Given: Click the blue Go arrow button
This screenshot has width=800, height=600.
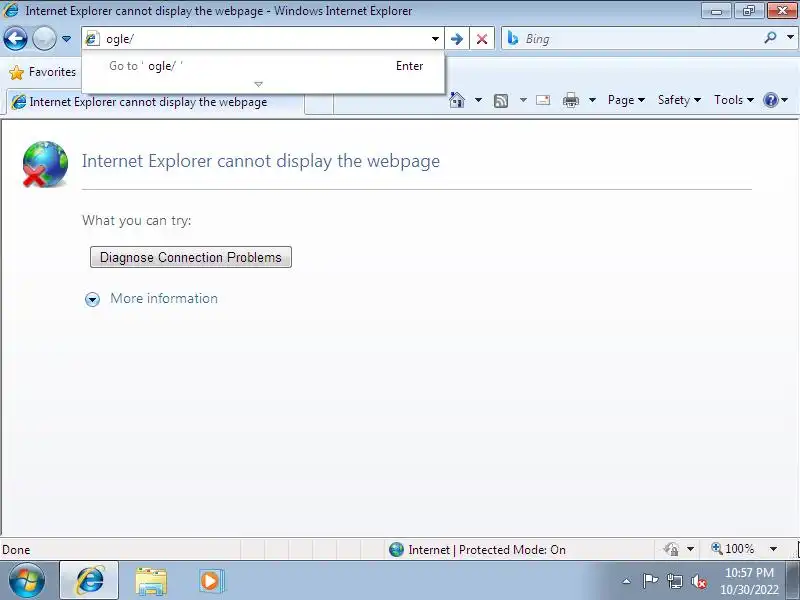Looking at the screenshot, I should point(457,39).
